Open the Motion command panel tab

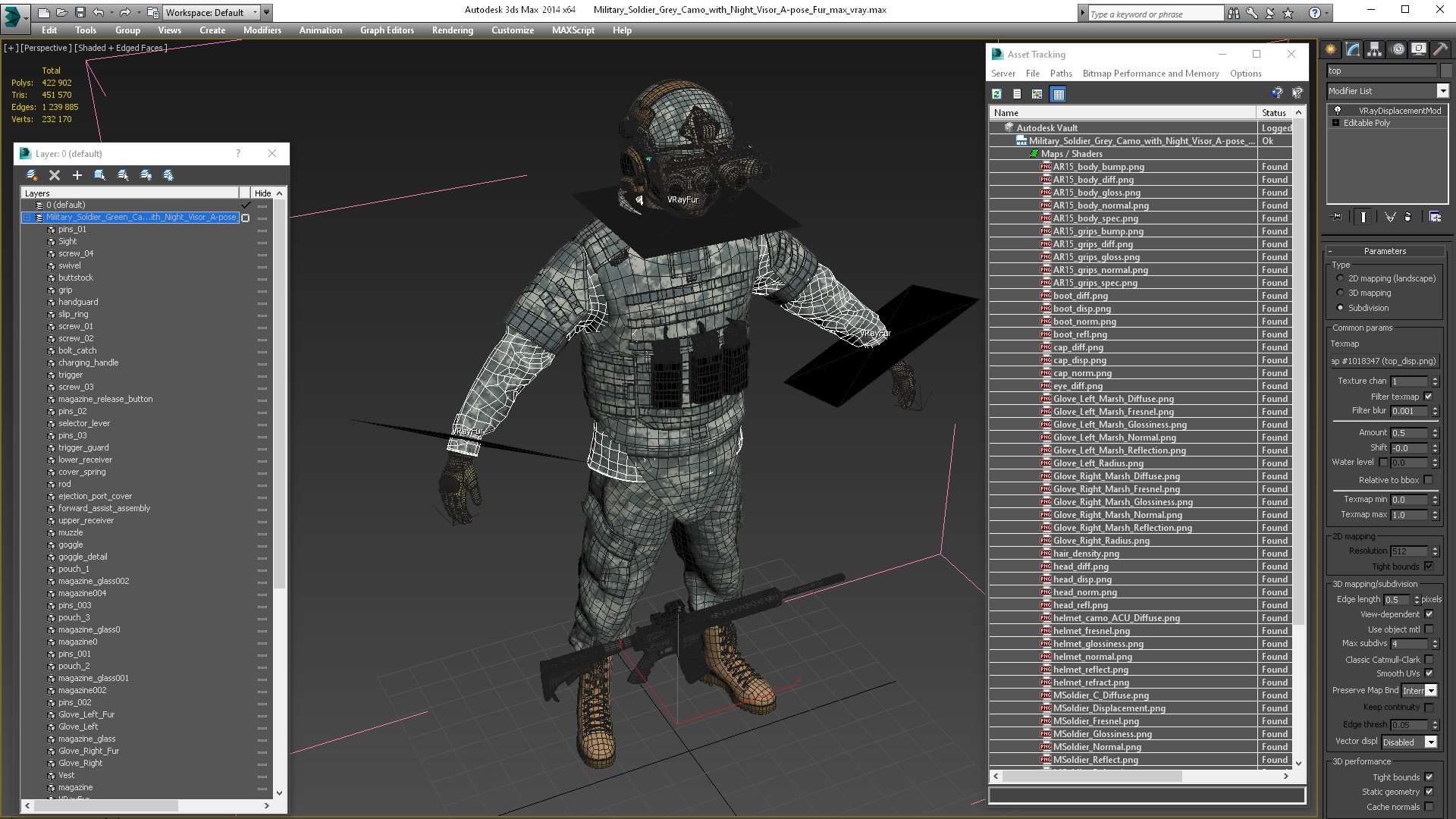pos(1397,49)
